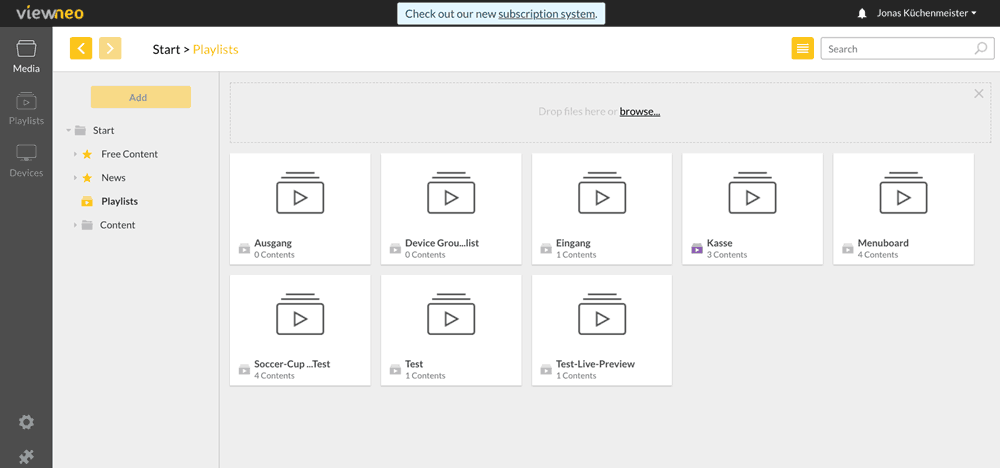Screen dimensions: 1000x468
Task: Open the Jonas Küchenmeister user dropdown
Action: [926, 13]
